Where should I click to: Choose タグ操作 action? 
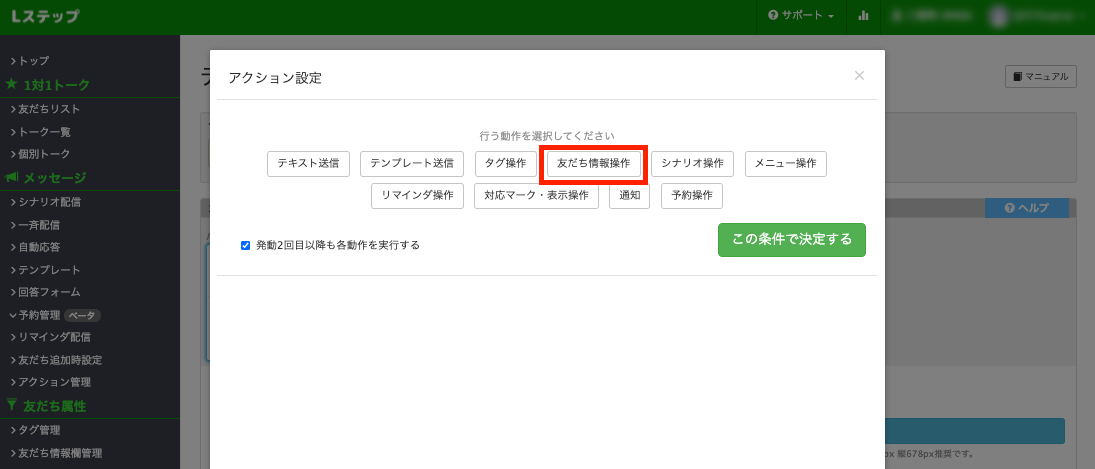[506, 163]
